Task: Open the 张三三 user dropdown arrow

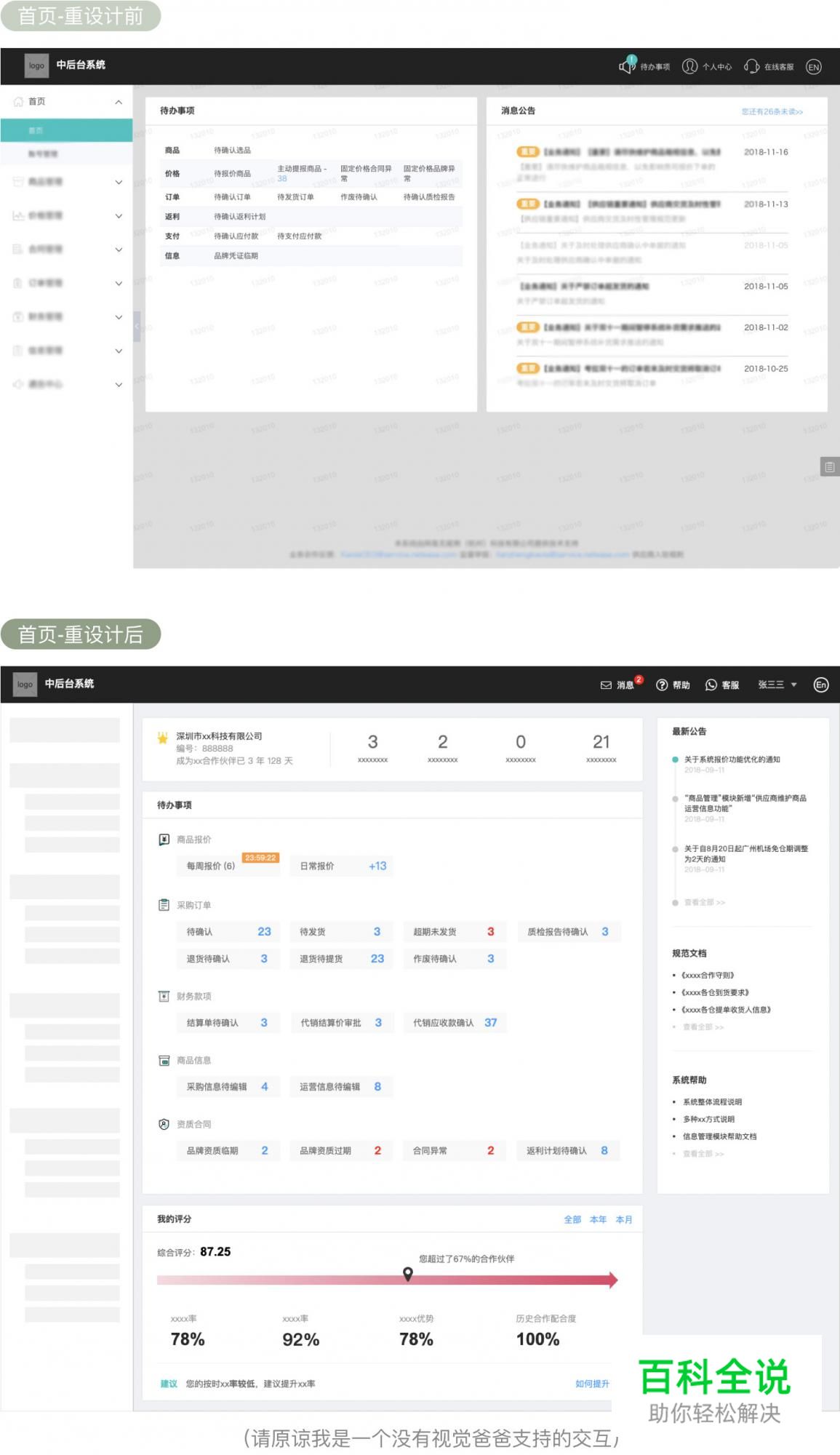Action: click(794, 685)
